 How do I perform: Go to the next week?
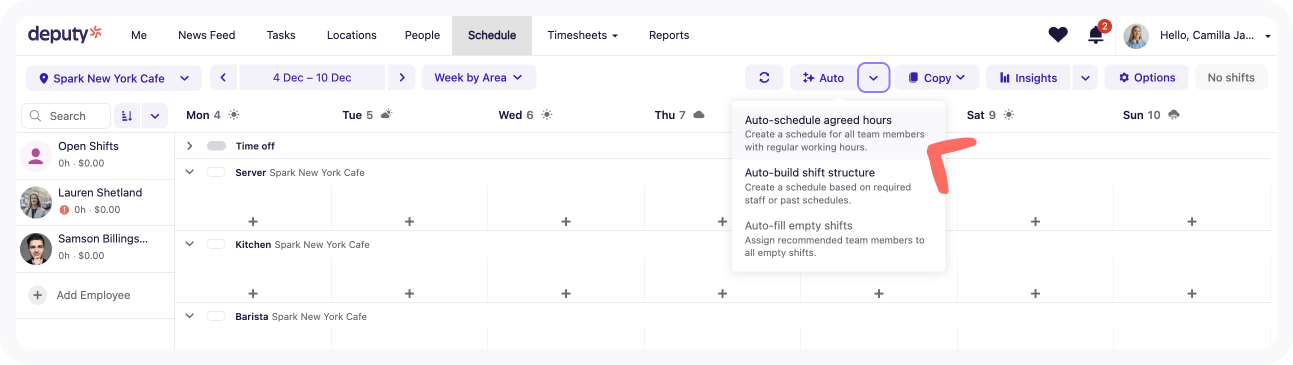pyautogui.click(x=402, y=78)
